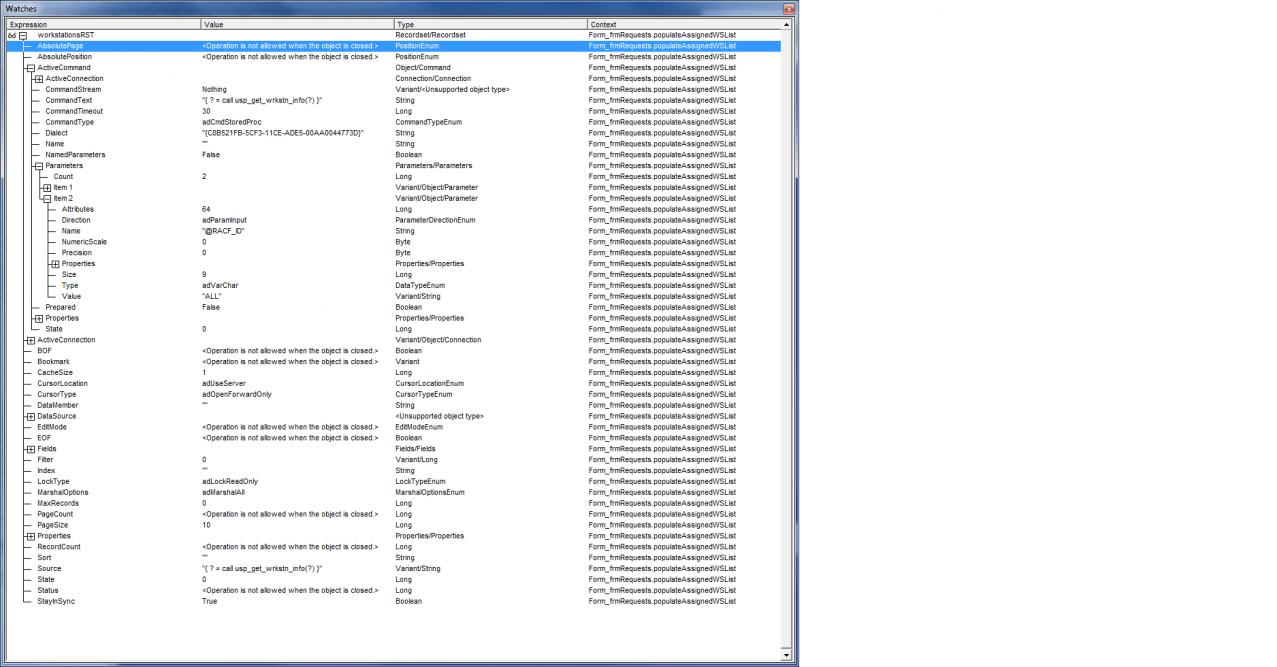Expand ActiveConnection of type Connection/Connection
Screen dimensions: 1277x667
(x=38, y=79)
